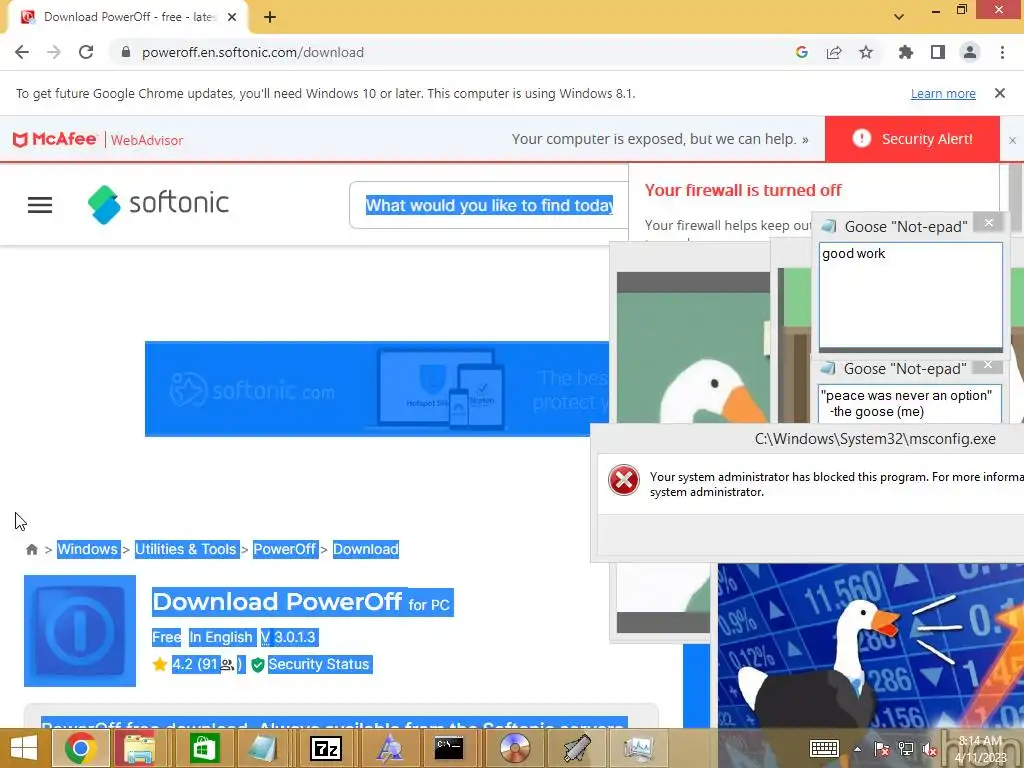The image size is (1024, 768).
Task: Click the red error icon in msconfig dialog
Action: [624, 481]
